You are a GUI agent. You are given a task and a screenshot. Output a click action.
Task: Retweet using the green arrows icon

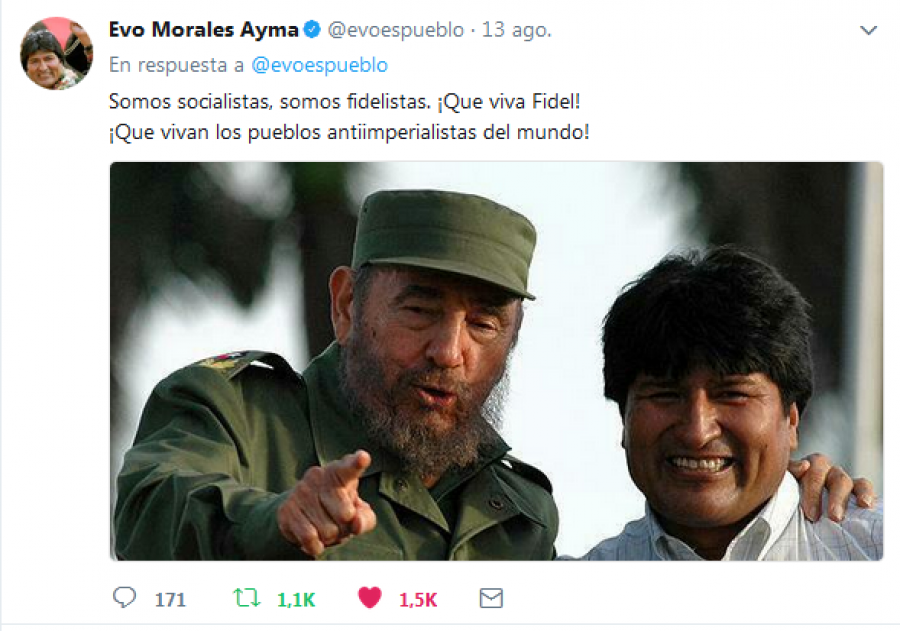point(247,598)
